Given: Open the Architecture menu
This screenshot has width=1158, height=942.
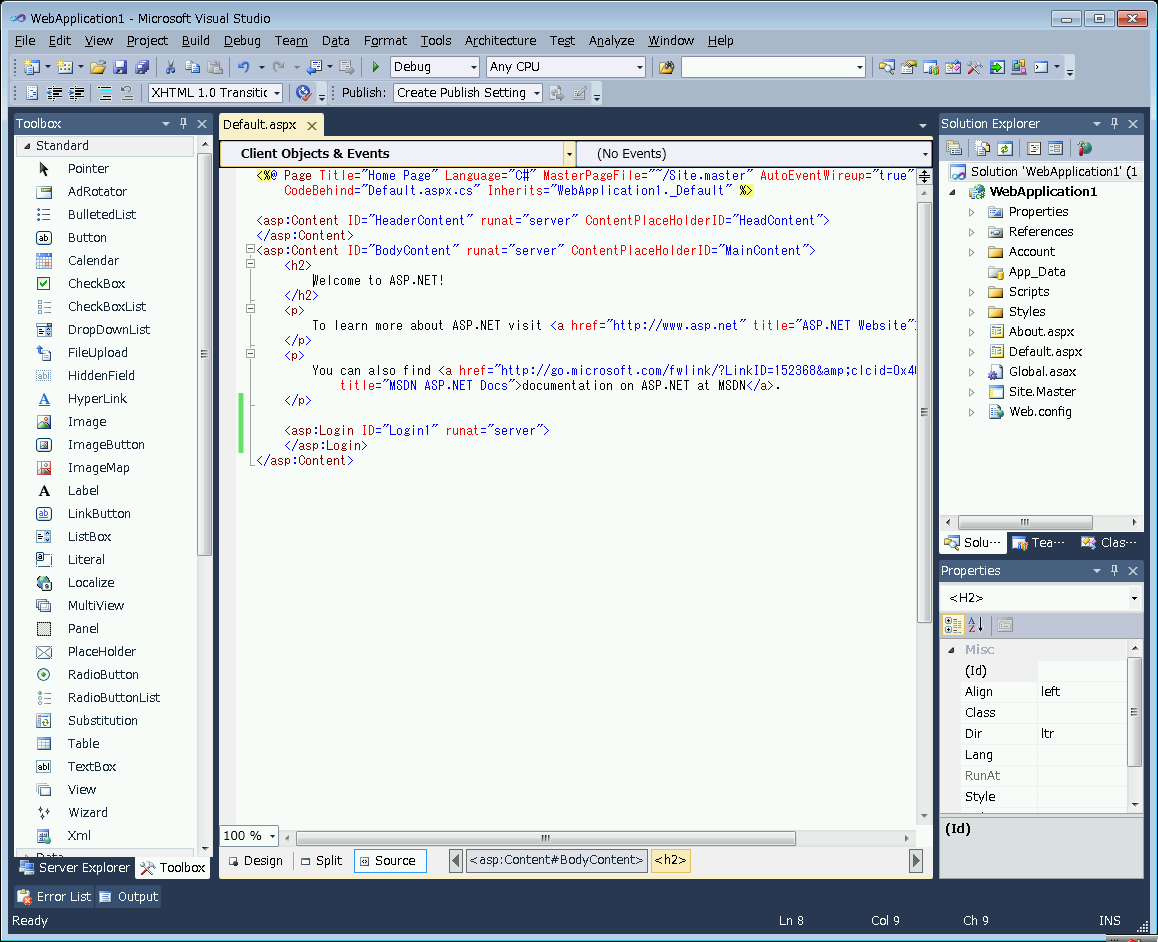Looking at the screenshot, I should pyautogui.click(x=500, y=41).
